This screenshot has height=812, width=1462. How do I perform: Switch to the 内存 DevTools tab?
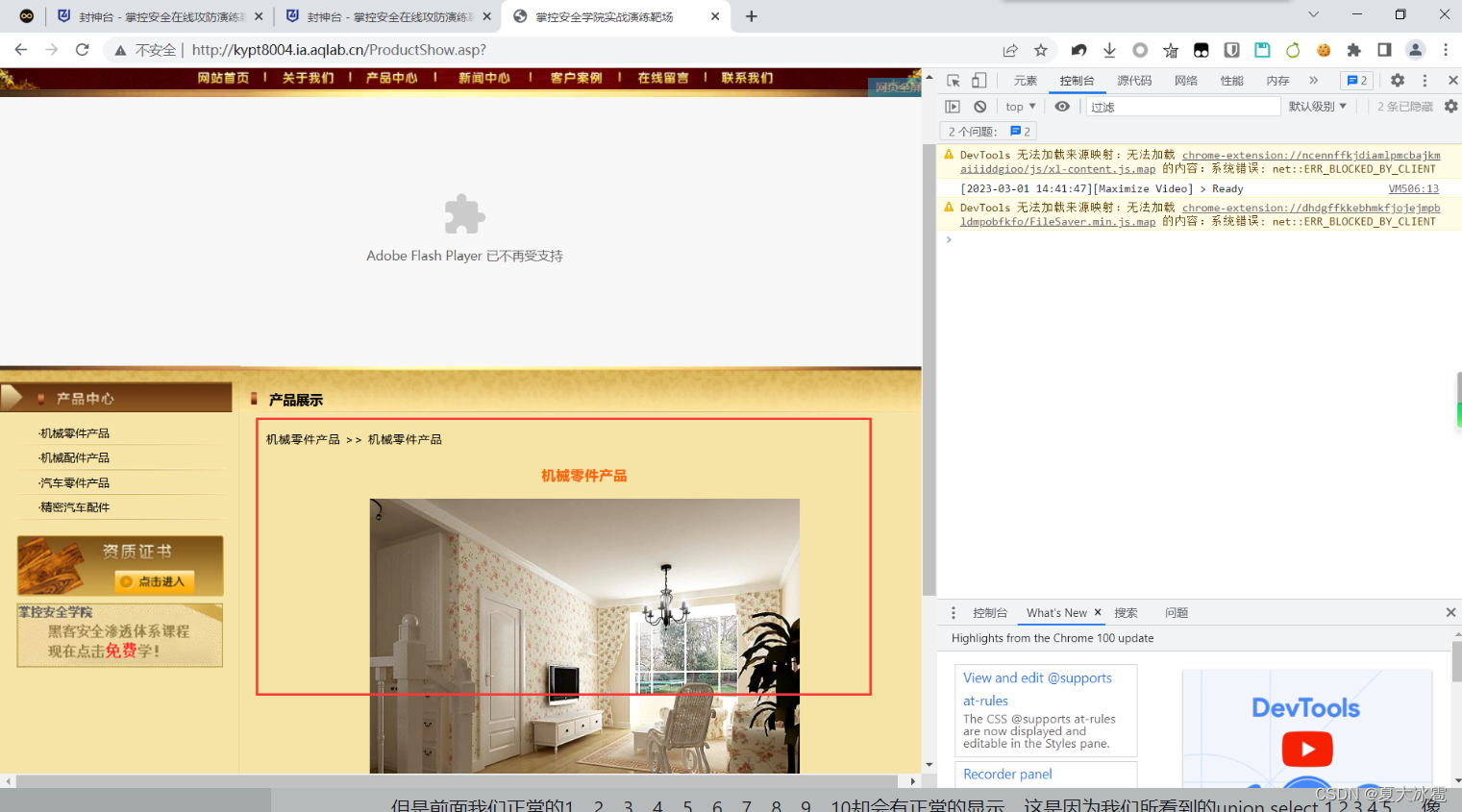[1277, 81]
